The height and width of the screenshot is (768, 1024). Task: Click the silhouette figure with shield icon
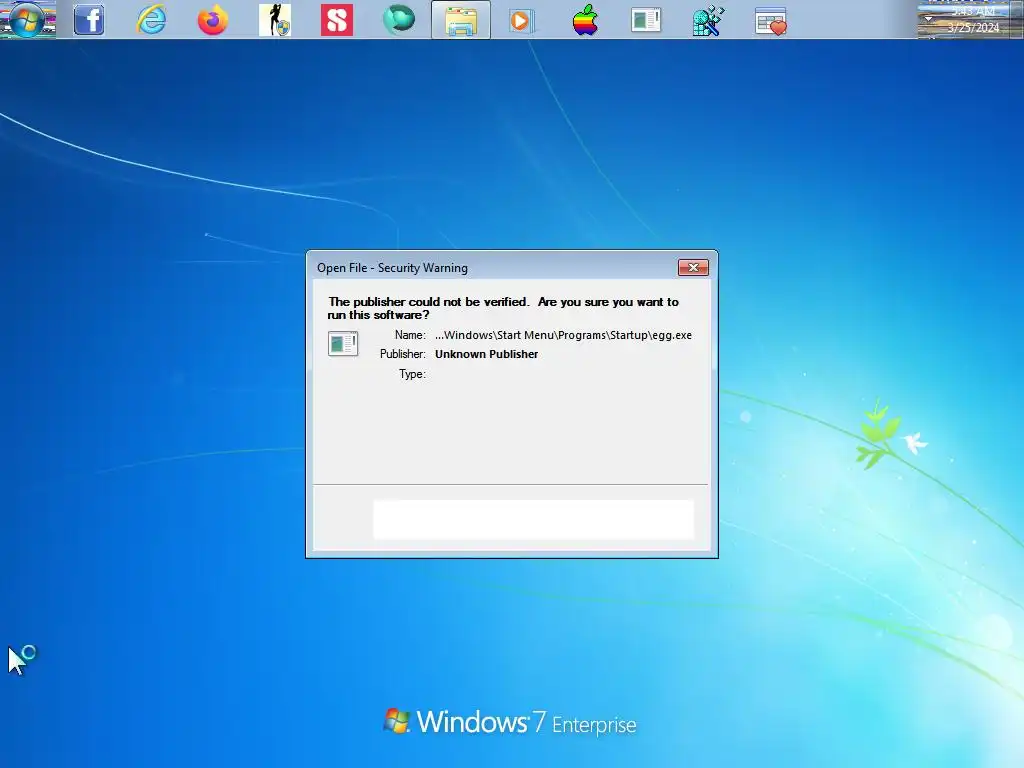[275, 20]
